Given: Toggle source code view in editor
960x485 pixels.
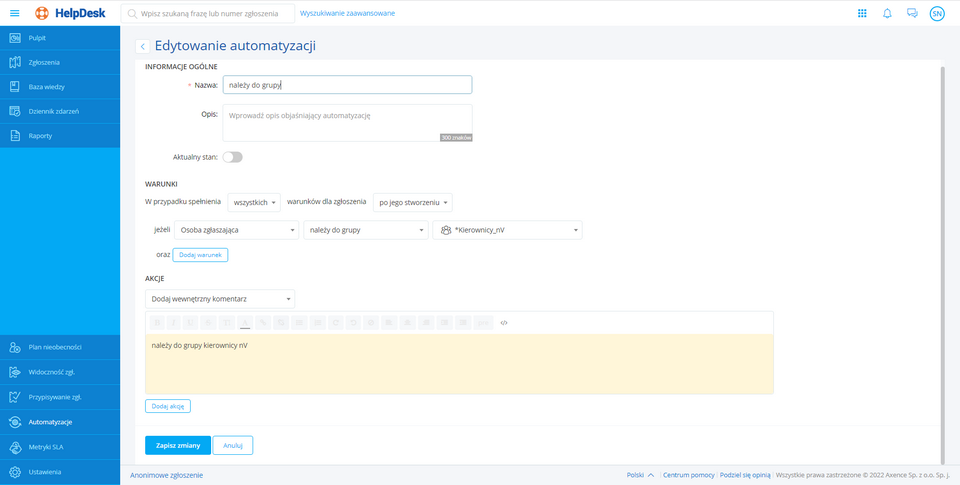Looking at the screenshot, I should tap(504, 323).
